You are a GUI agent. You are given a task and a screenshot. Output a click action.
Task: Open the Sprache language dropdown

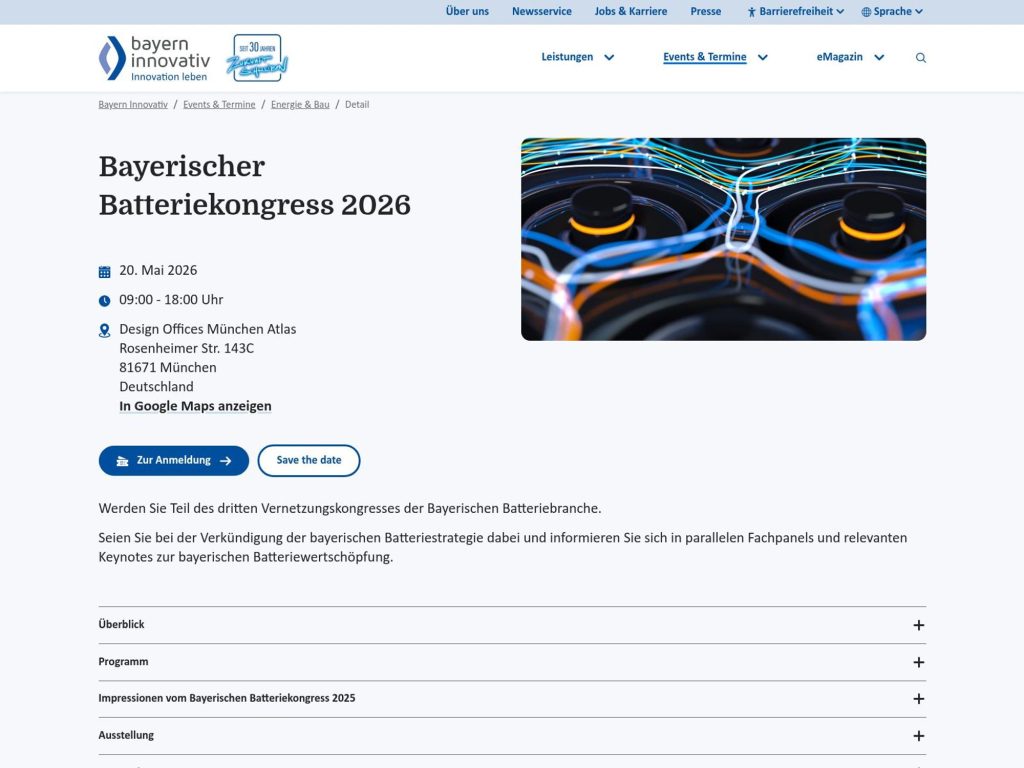[893, 11]
